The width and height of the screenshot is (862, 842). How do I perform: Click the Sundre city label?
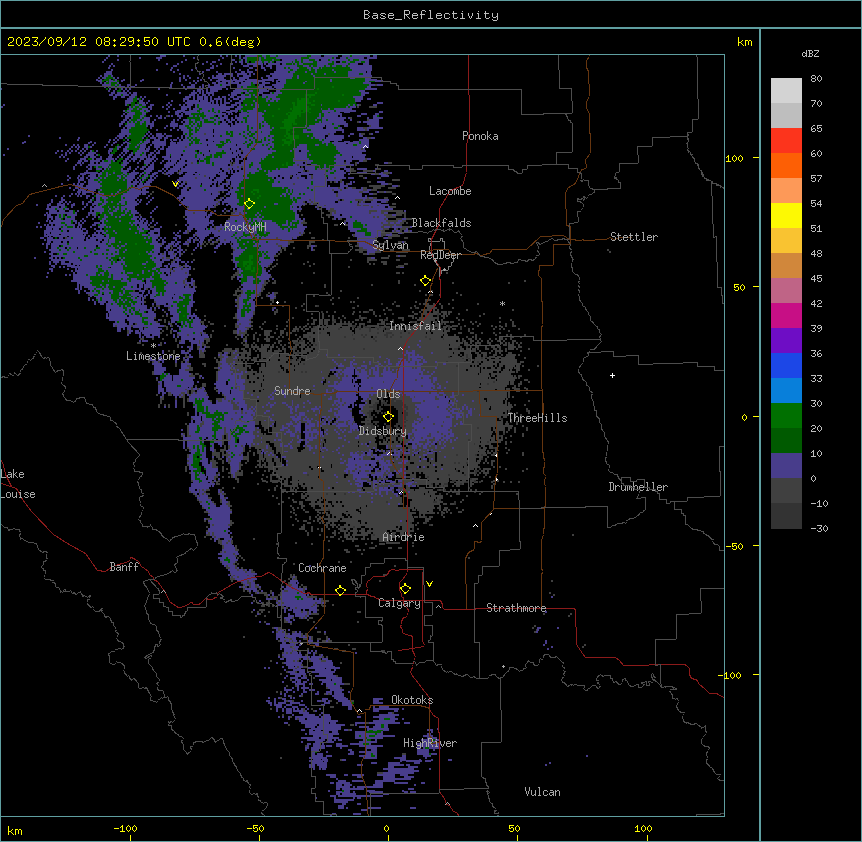pos(292,391)
